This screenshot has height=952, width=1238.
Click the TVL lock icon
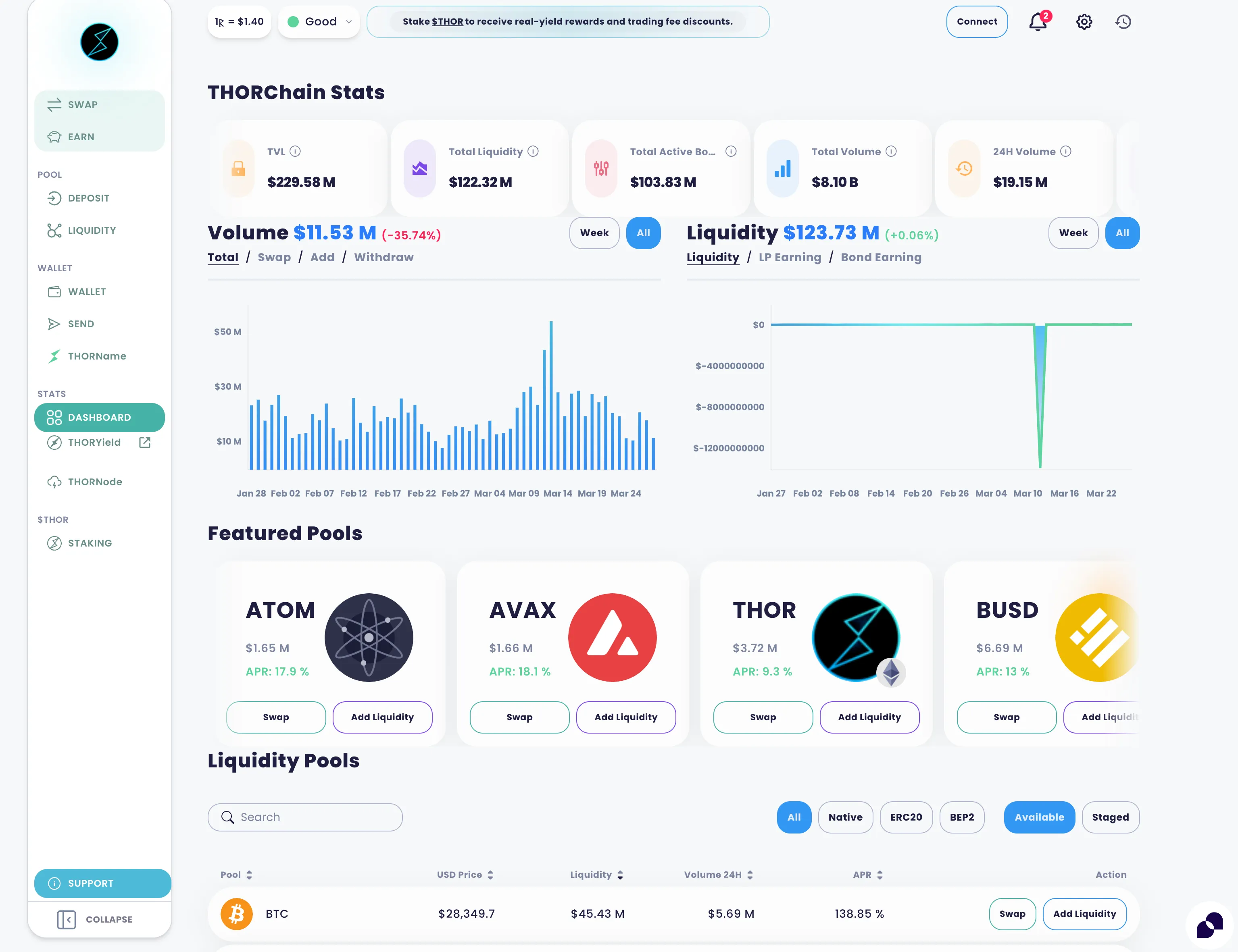coord(239,168)
